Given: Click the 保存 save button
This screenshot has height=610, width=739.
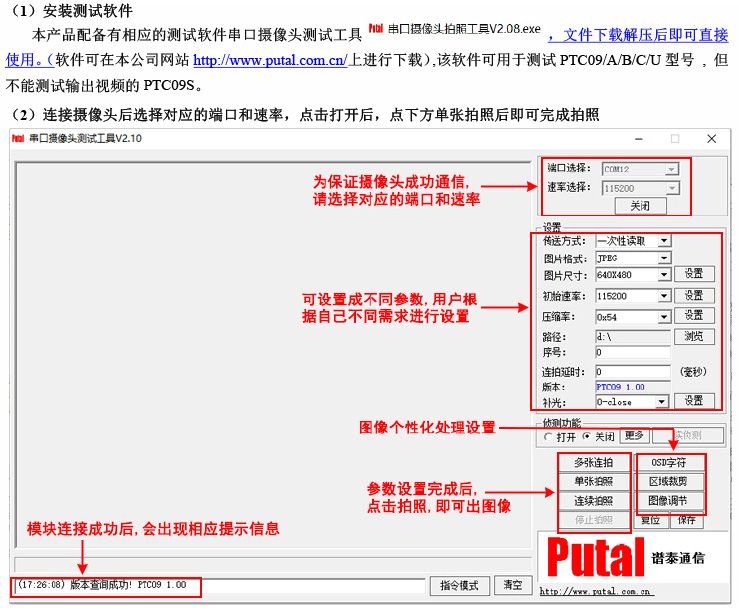Looking at the screenshot, I should tap(686, 520).
